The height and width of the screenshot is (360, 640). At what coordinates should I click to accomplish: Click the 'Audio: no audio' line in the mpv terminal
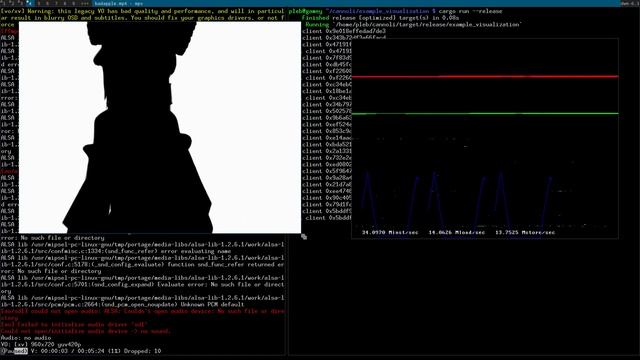pyautogui.click(x=26, y=338)
